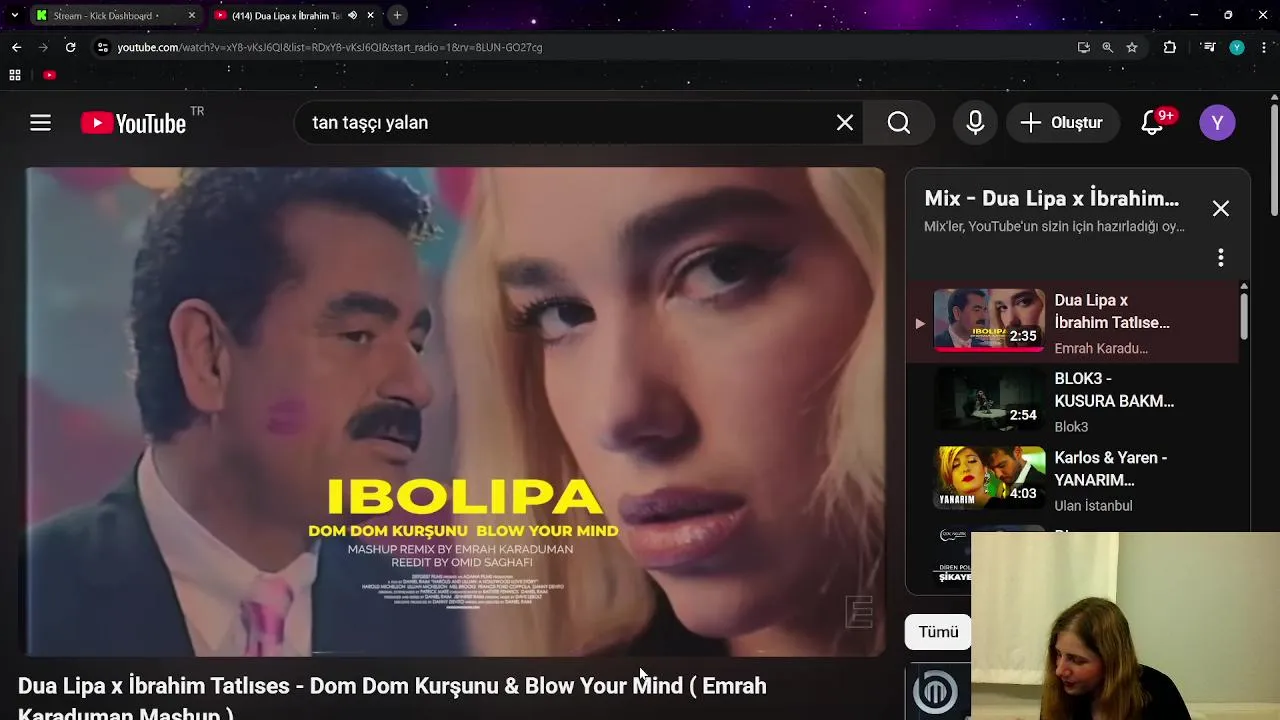
Task: Open the YouTube guide hamburger menu
Action: [40, 123]
